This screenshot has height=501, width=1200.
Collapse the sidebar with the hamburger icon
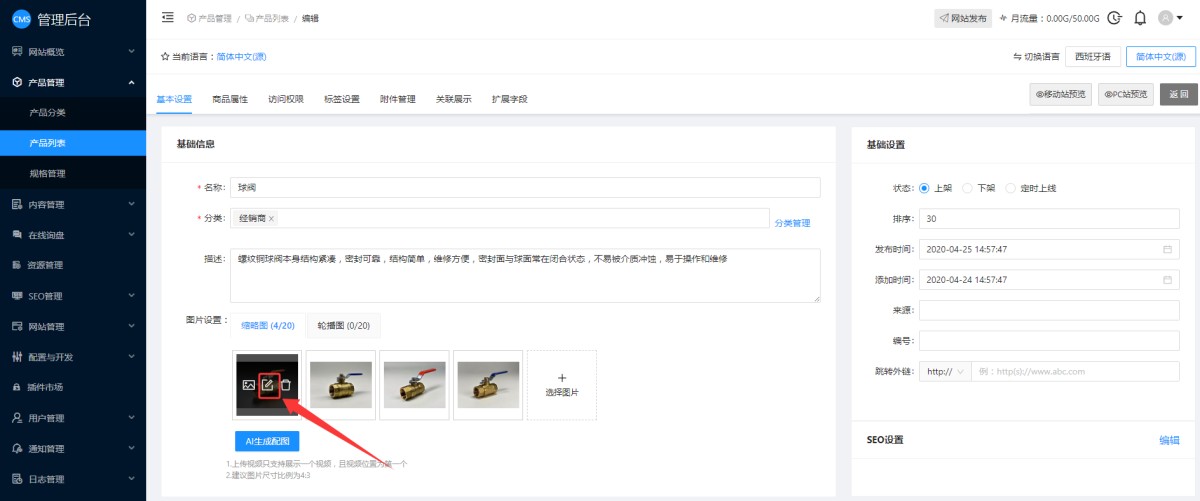click(x=167, y=18)
